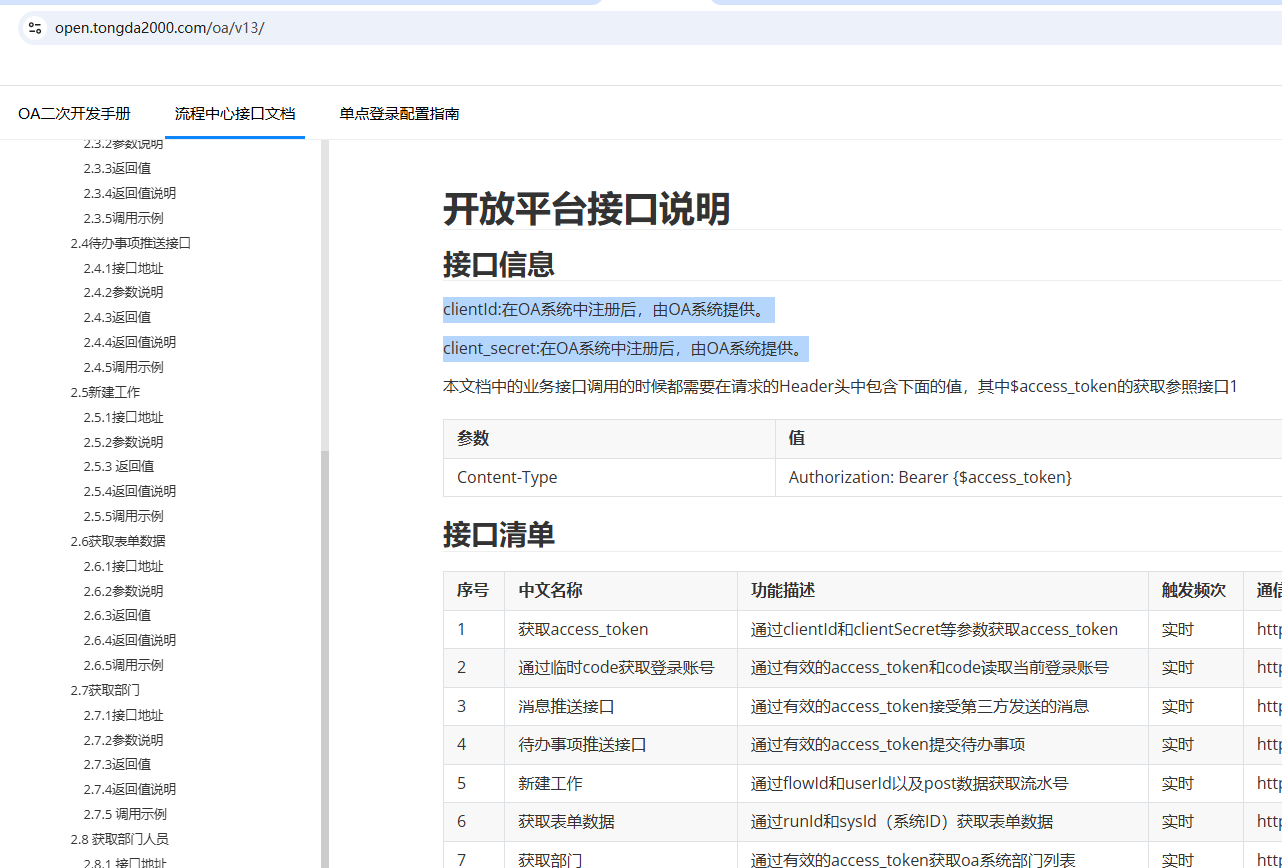Click the site info icon in address bar
The height and width of the screenshot is (868, 1282).
[x=35, y=28]
